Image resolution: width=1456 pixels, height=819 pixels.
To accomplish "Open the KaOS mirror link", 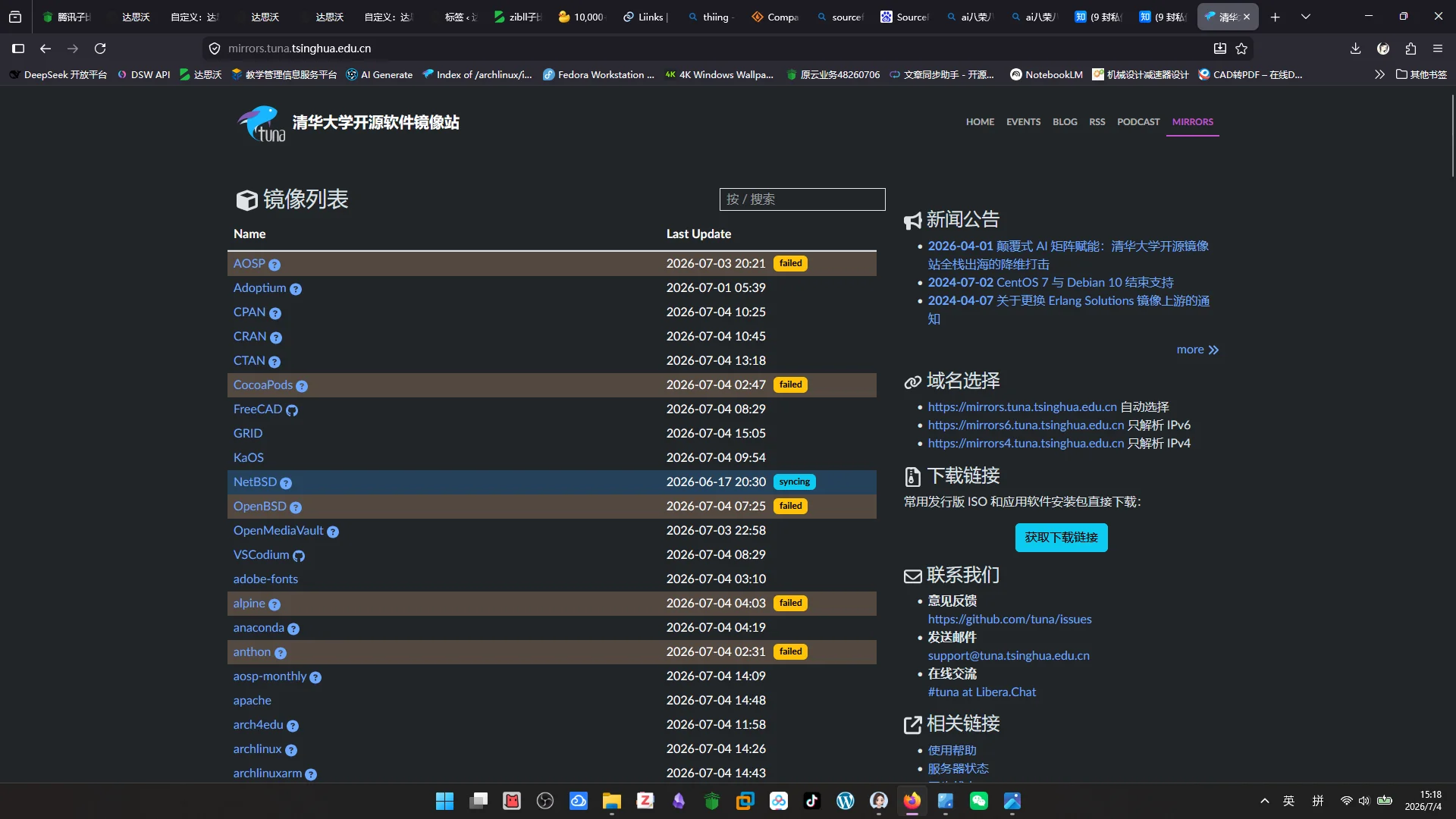I will 248,458.
